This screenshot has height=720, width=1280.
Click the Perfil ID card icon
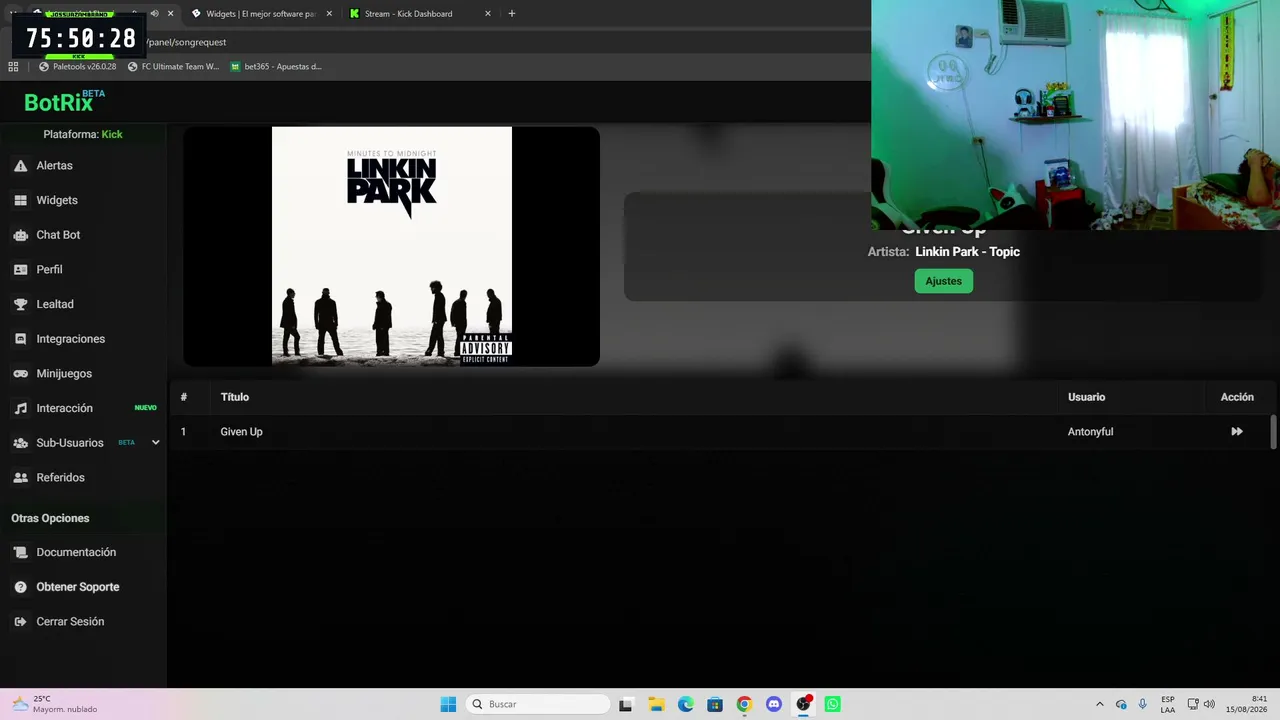tap(20, 270)
